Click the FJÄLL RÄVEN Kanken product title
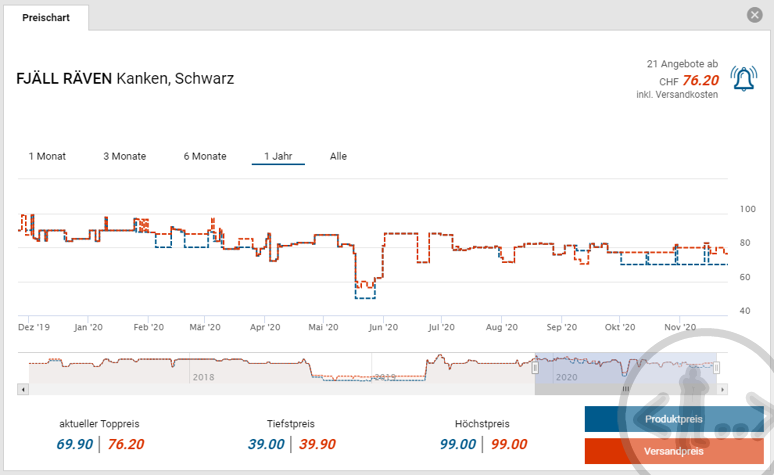The width and height of the screenshot is (774, 475). click(125, 78)
